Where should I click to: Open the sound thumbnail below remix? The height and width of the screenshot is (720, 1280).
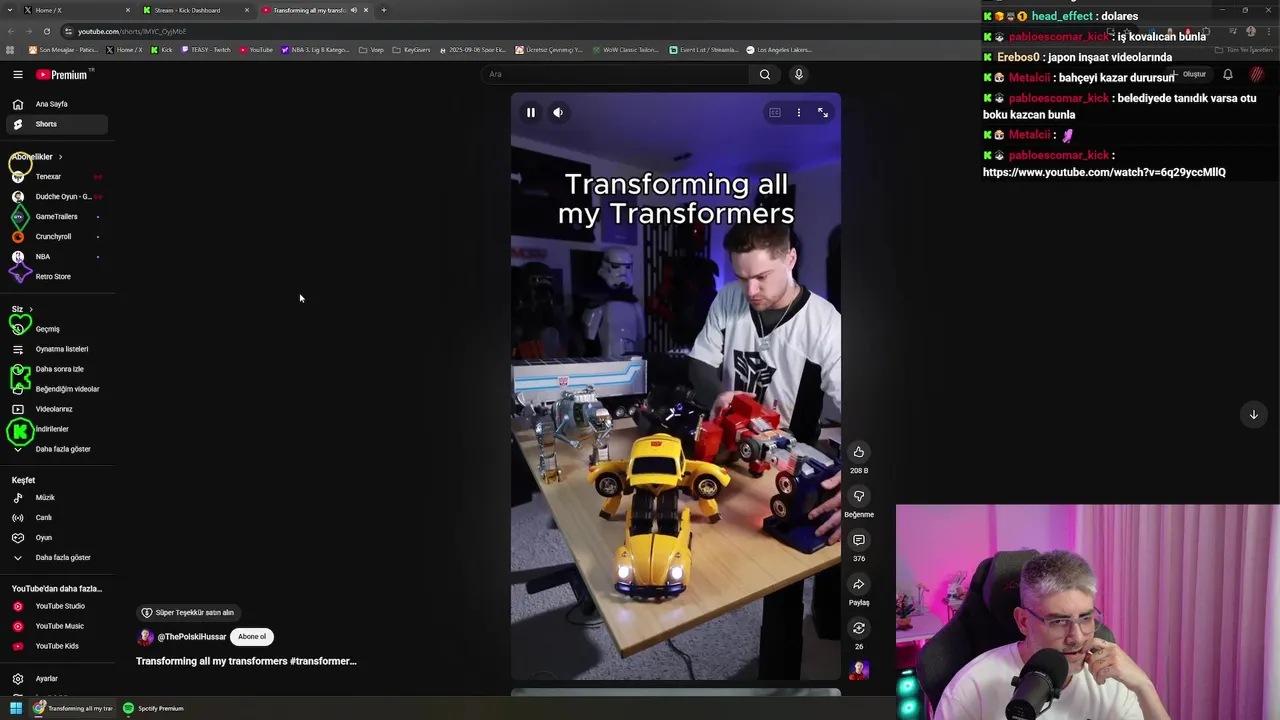click(x=858, y=669)
